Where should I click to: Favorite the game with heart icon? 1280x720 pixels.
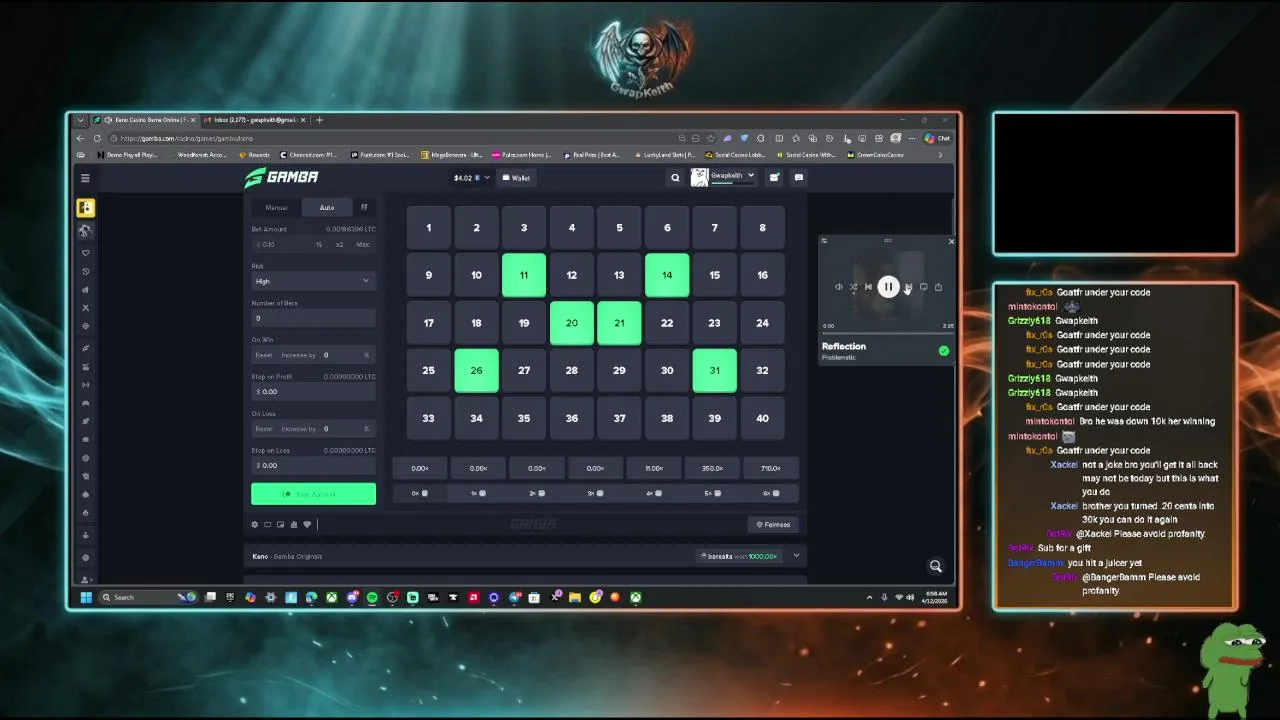click(307, 524)
